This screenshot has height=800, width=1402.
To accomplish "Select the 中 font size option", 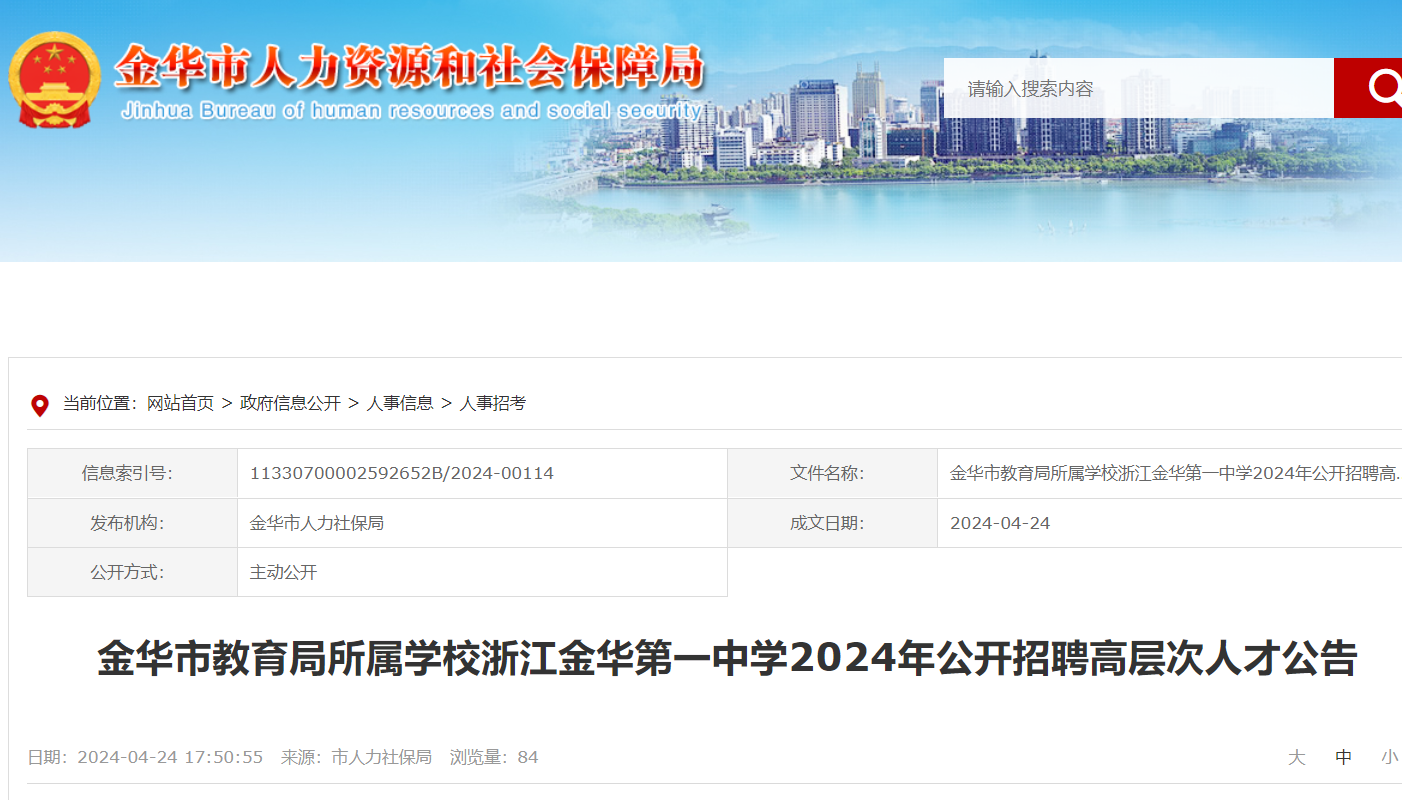I will click(x=1343, y=757).
